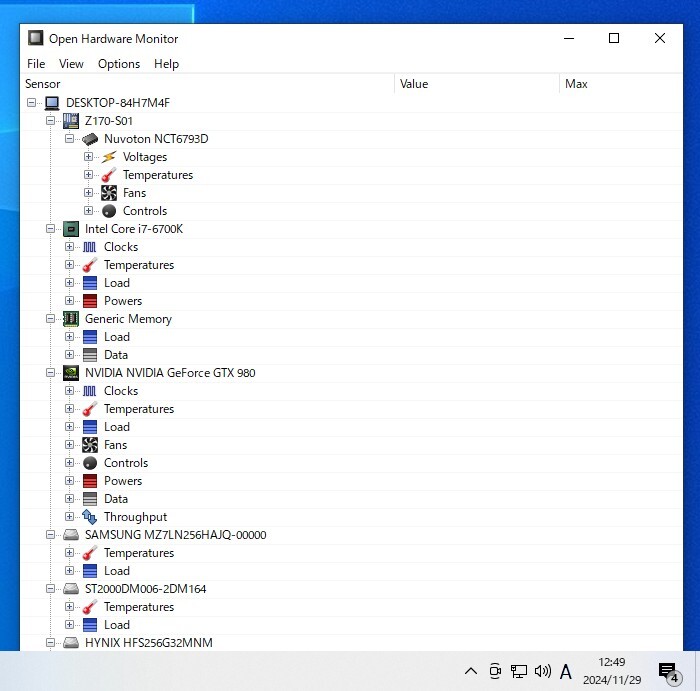Click the fan icon under Nuvoton NCT6793D
The width and height of the screenshot is (700, 691).
(x=109, y=193)
